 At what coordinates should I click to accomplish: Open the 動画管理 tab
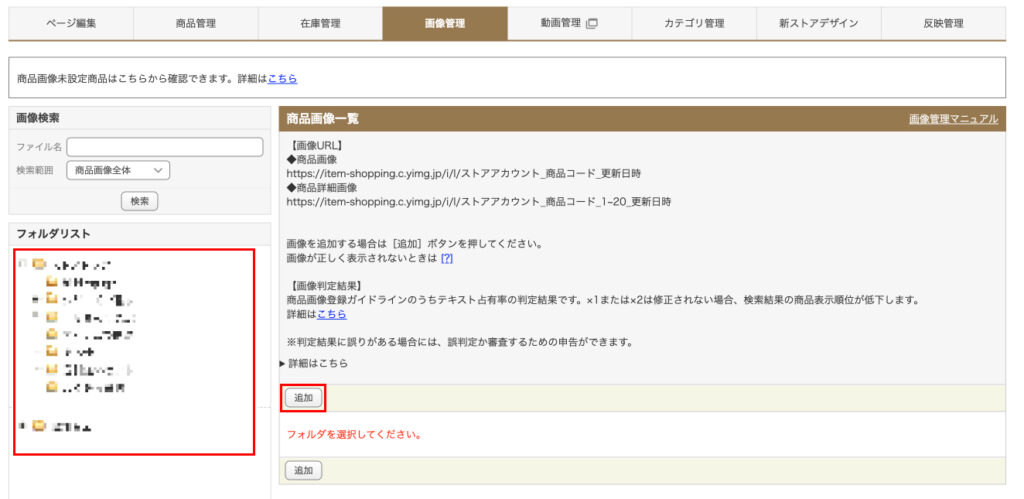[x=569, y=24]
